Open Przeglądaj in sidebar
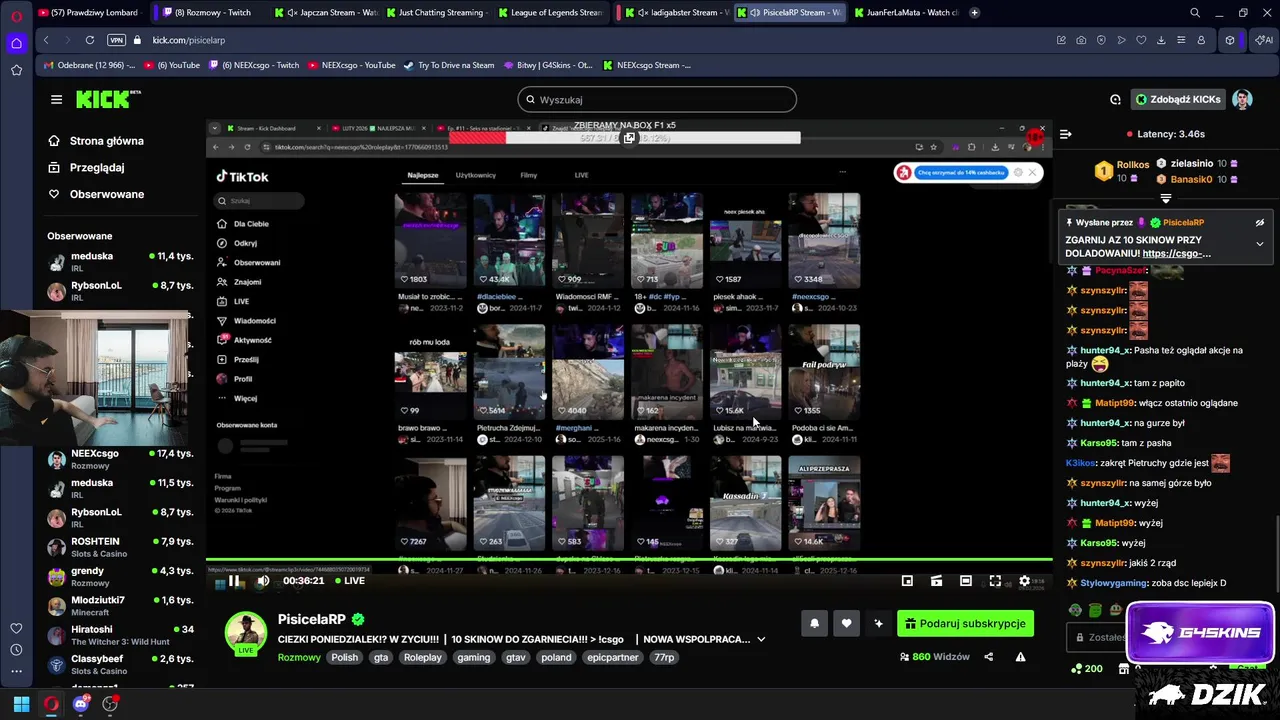Screen dimensions: 1280x720 pos(96,168)
